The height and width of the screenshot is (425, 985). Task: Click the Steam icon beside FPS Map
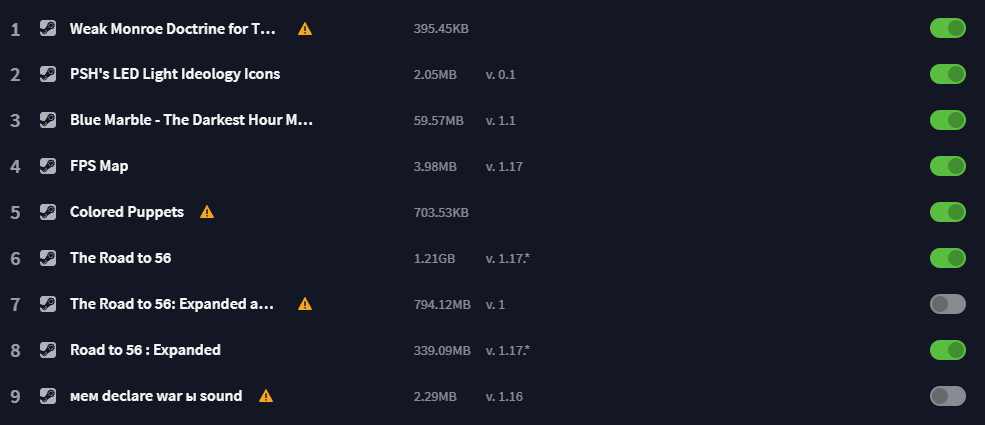pyautogui.click(x=48, y=166)
